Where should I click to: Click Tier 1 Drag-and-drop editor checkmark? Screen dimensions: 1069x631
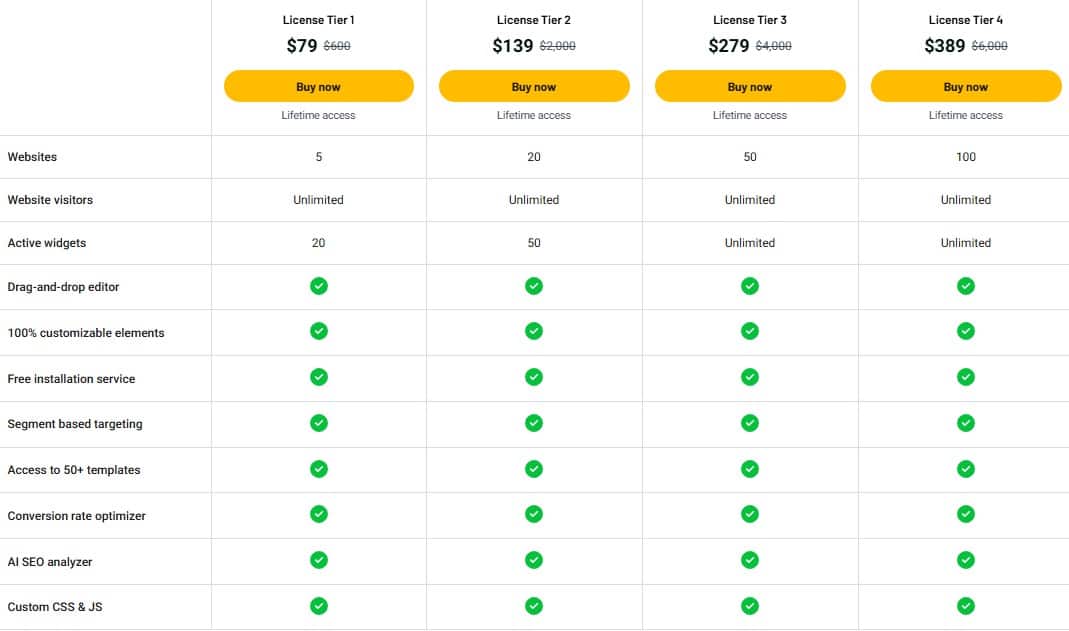(318, 286)
